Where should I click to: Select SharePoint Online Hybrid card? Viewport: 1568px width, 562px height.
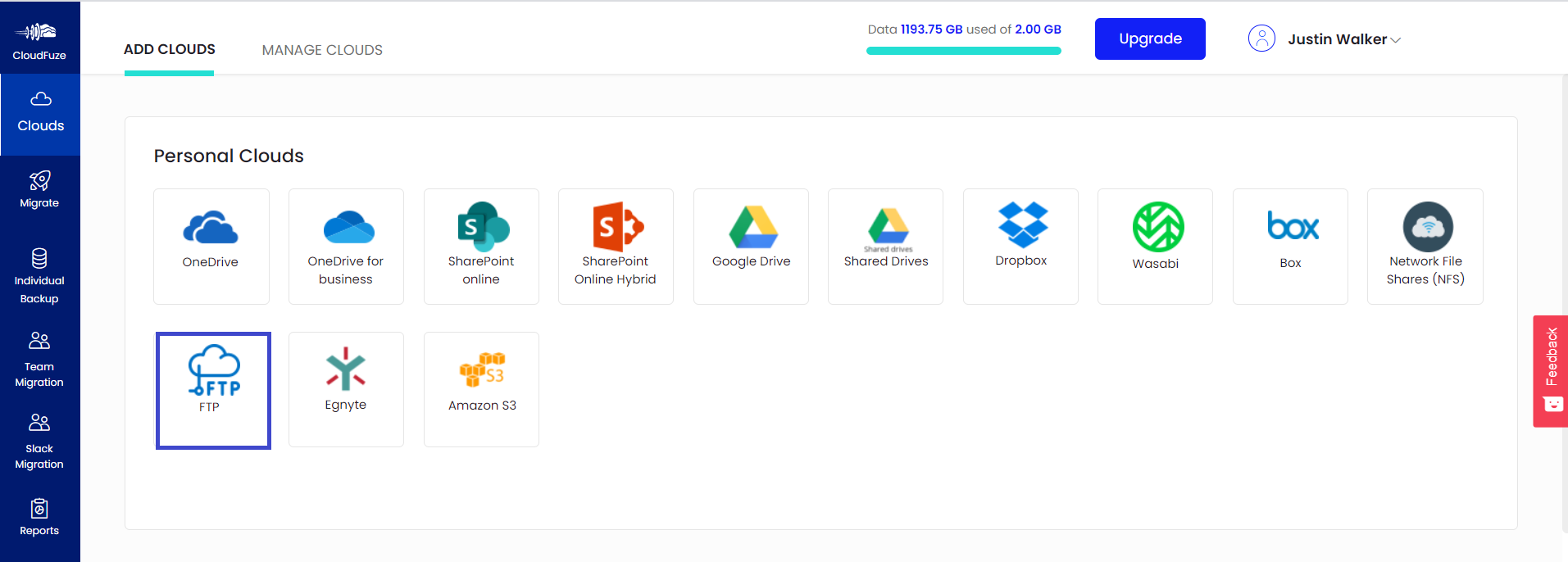click(616, 247)
